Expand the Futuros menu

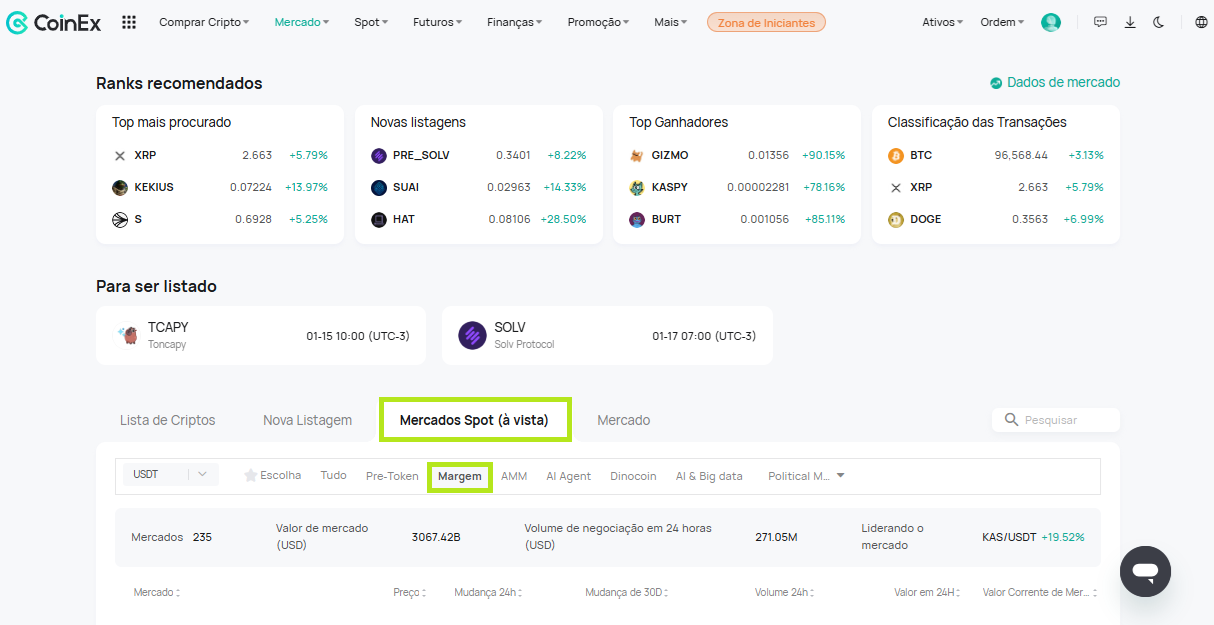tap(438, 22)
